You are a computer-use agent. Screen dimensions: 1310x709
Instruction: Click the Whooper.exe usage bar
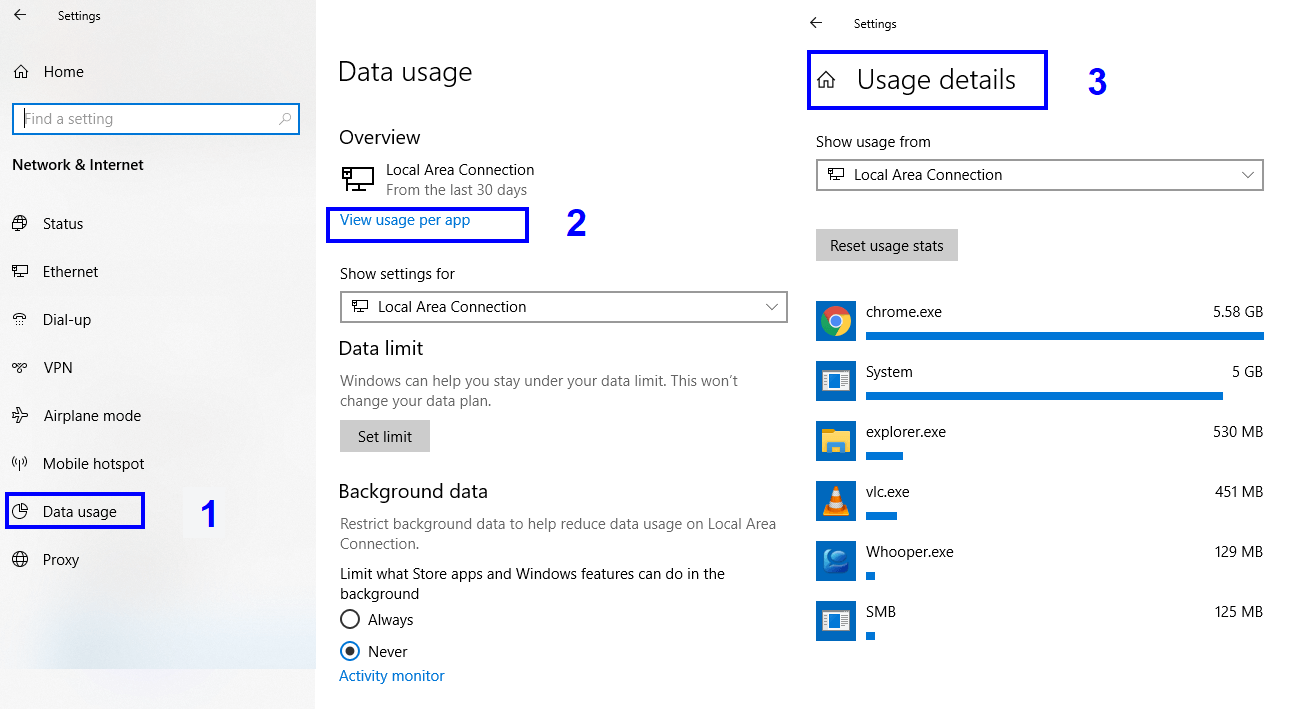pos(871,576)
